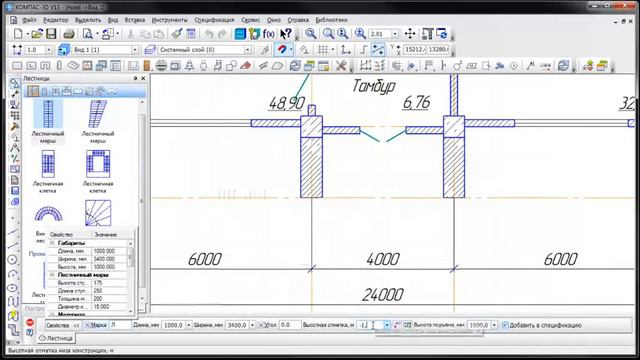
Task: Collapse the Габариты property group
Action: tap(52, 243)
